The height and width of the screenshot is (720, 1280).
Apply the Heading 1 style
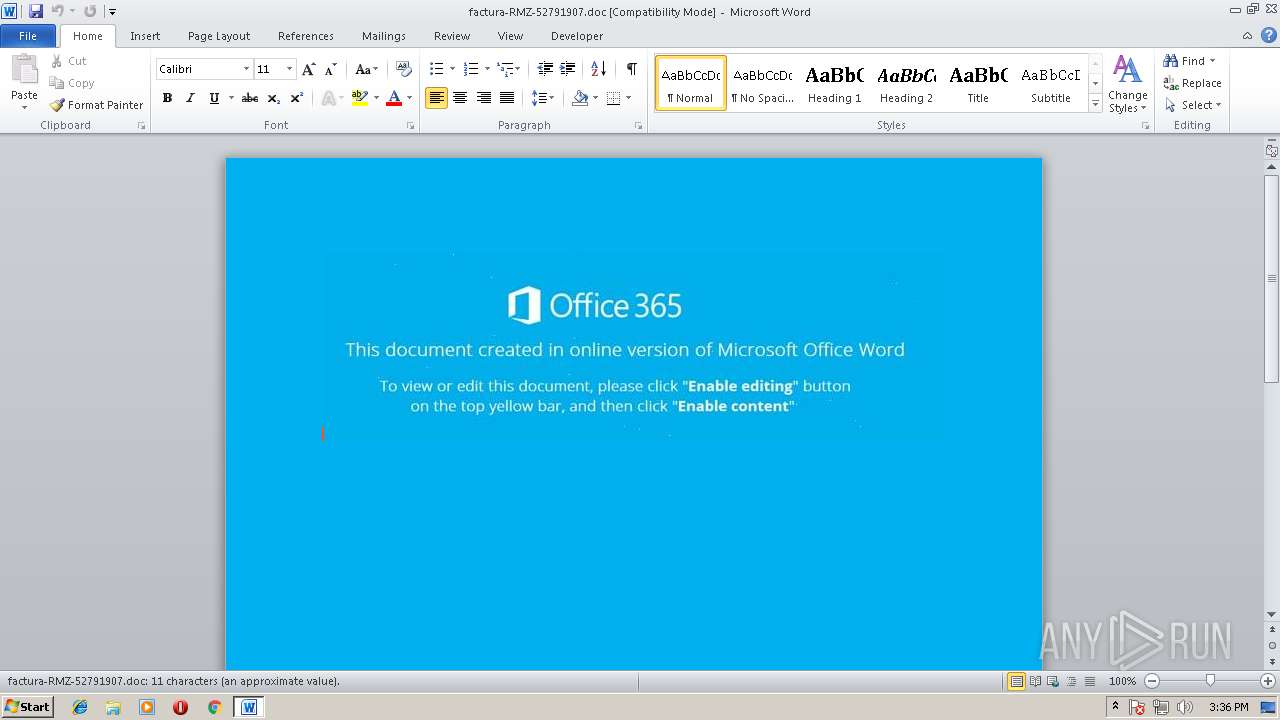tap(834, 83)
